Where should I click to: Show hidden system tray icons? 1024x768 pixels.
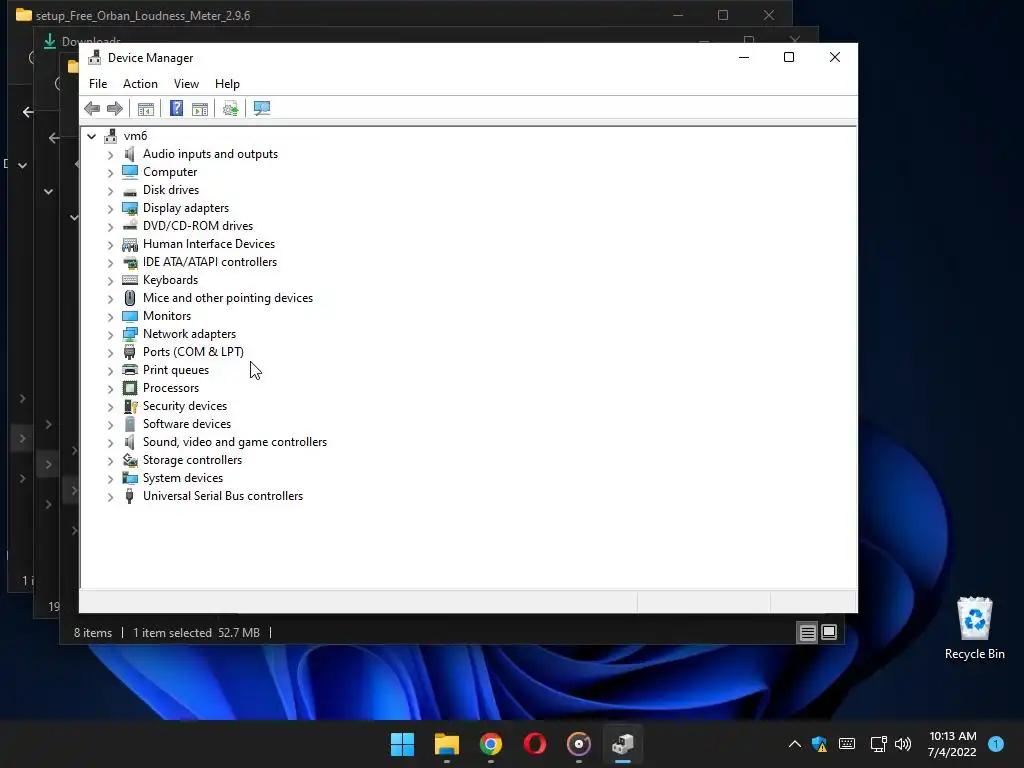(x=795, y=744)
